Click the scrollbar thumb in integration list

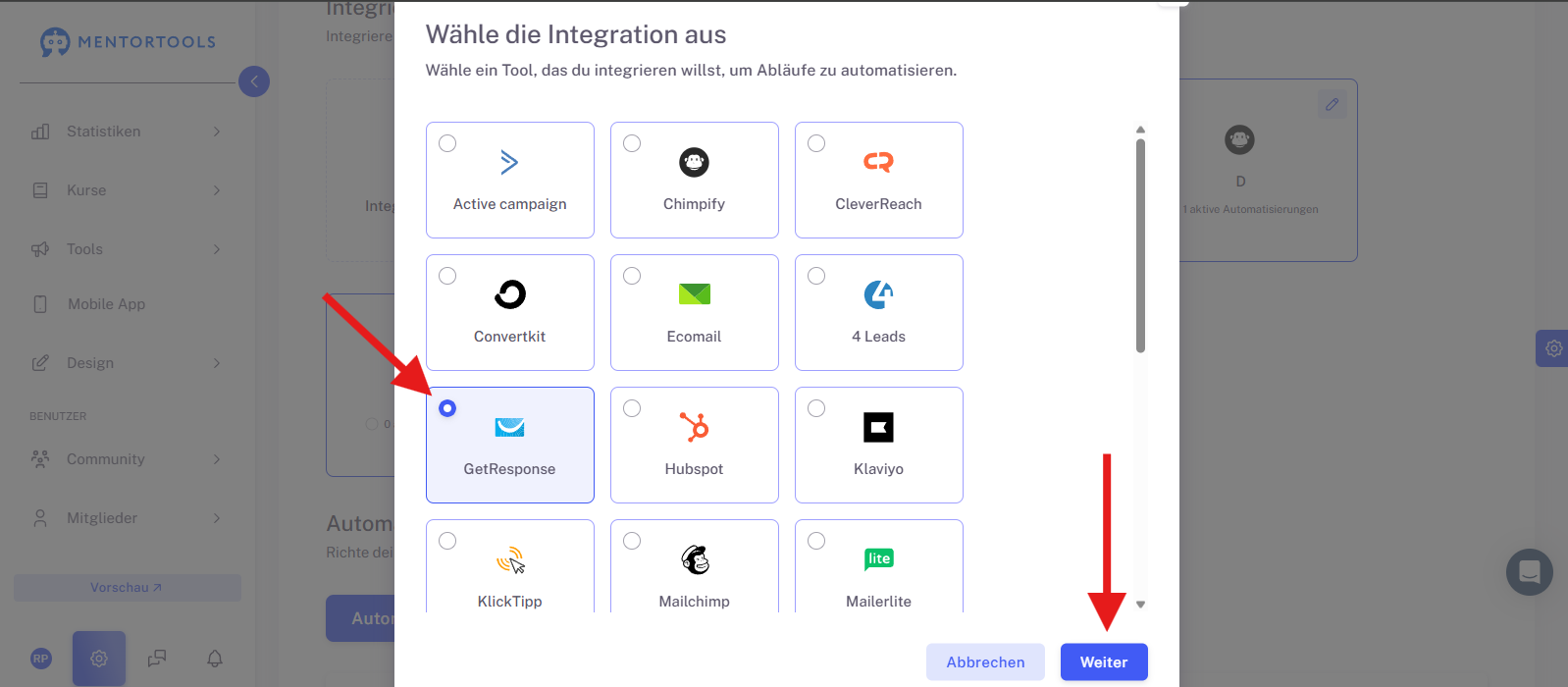click(1140, 245)
